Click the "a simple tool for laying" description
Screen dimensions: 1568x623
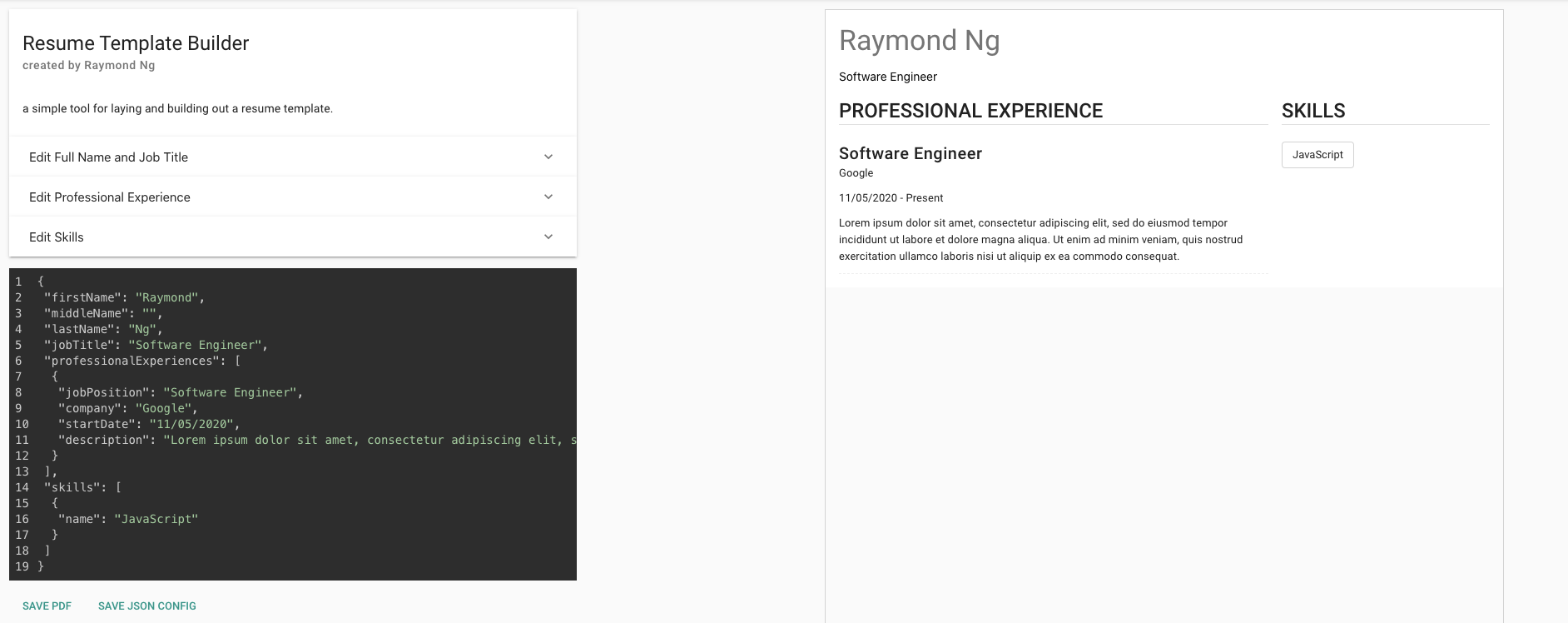177,108
